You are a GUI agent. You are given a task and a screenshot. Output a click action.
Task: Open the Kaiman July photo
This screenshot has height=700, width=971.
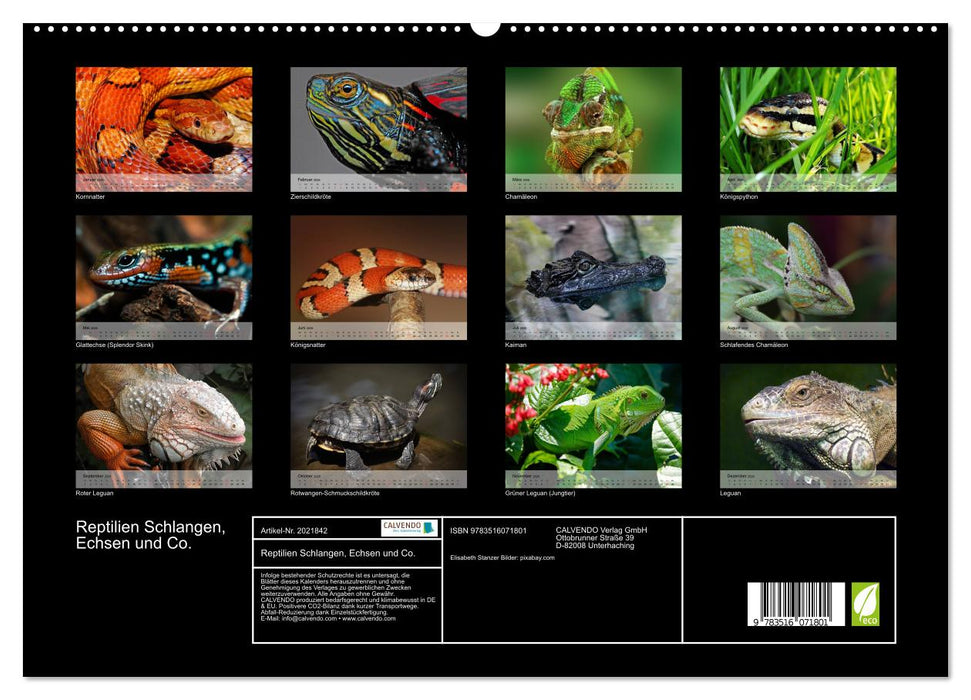pyautogui.click(x=592, y=275)
